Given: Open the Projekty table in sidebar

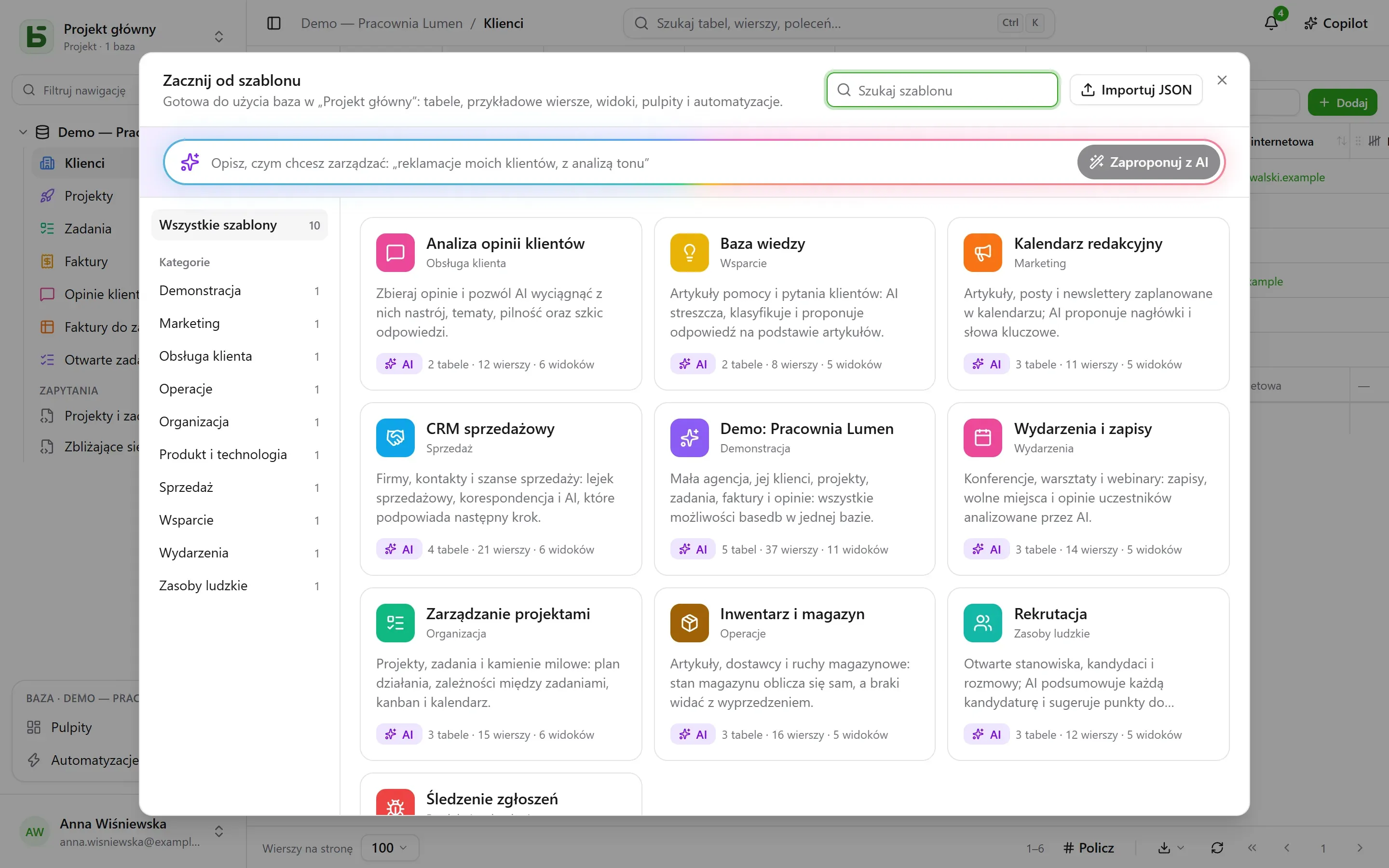Looking at the screenshot, I should click(86, 196).
